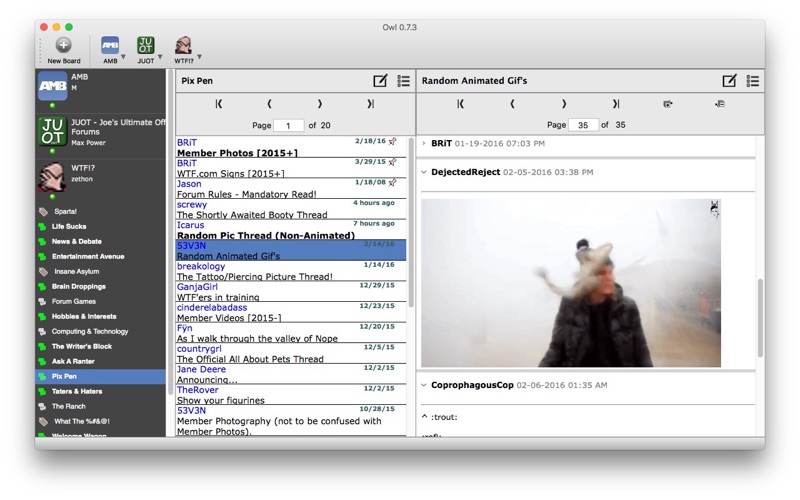
Task: Open The Official All About Pets Thread
Action: click(x=291, y=354)
